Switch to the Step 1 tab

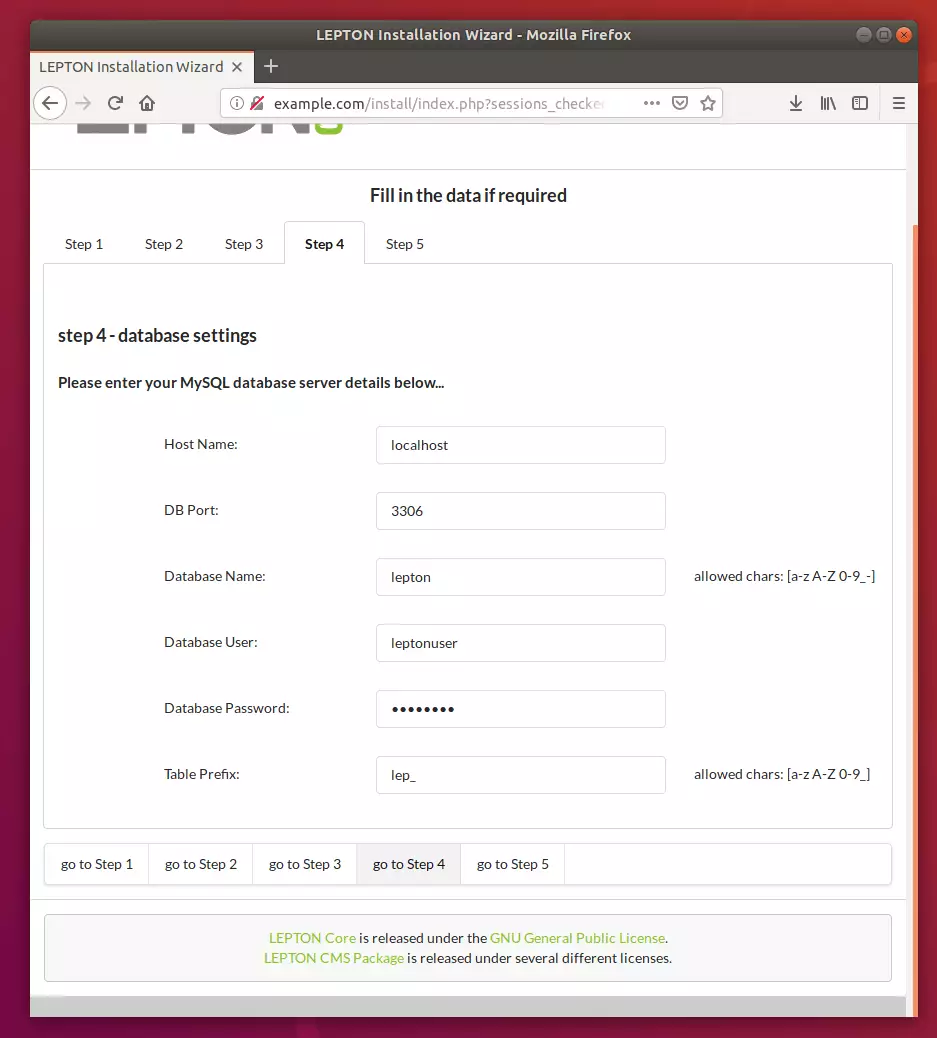(x=84, y=244)
